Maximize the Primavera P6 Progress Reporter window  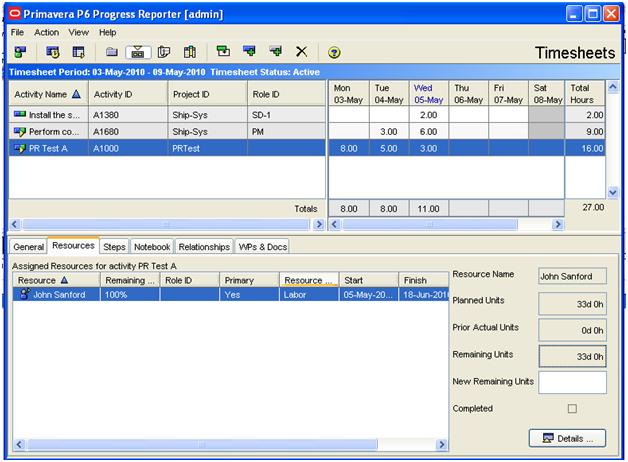tap(592, 14)
